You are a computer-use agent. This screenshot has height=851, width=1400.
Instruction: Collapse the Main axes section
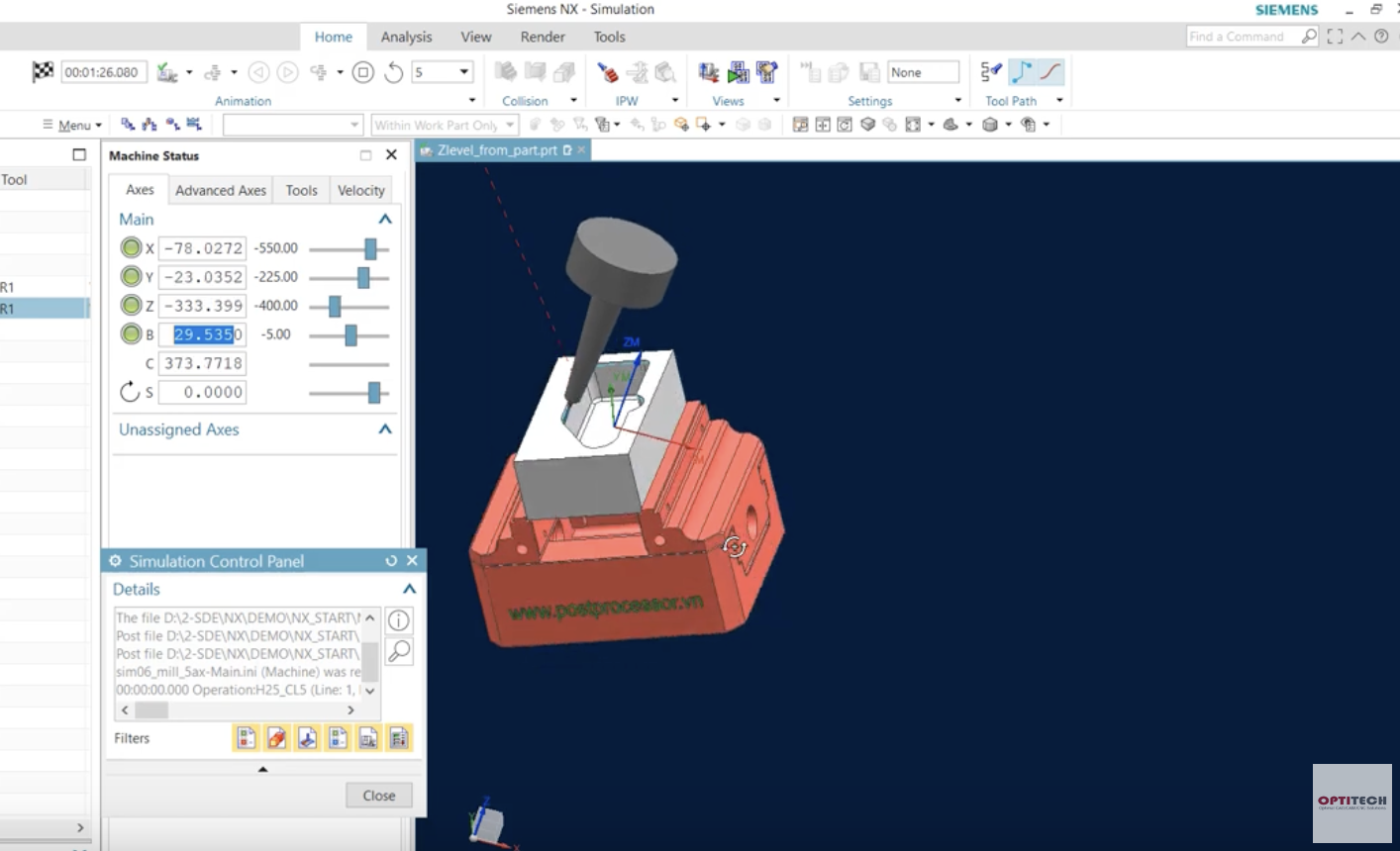tap(385, 220)
